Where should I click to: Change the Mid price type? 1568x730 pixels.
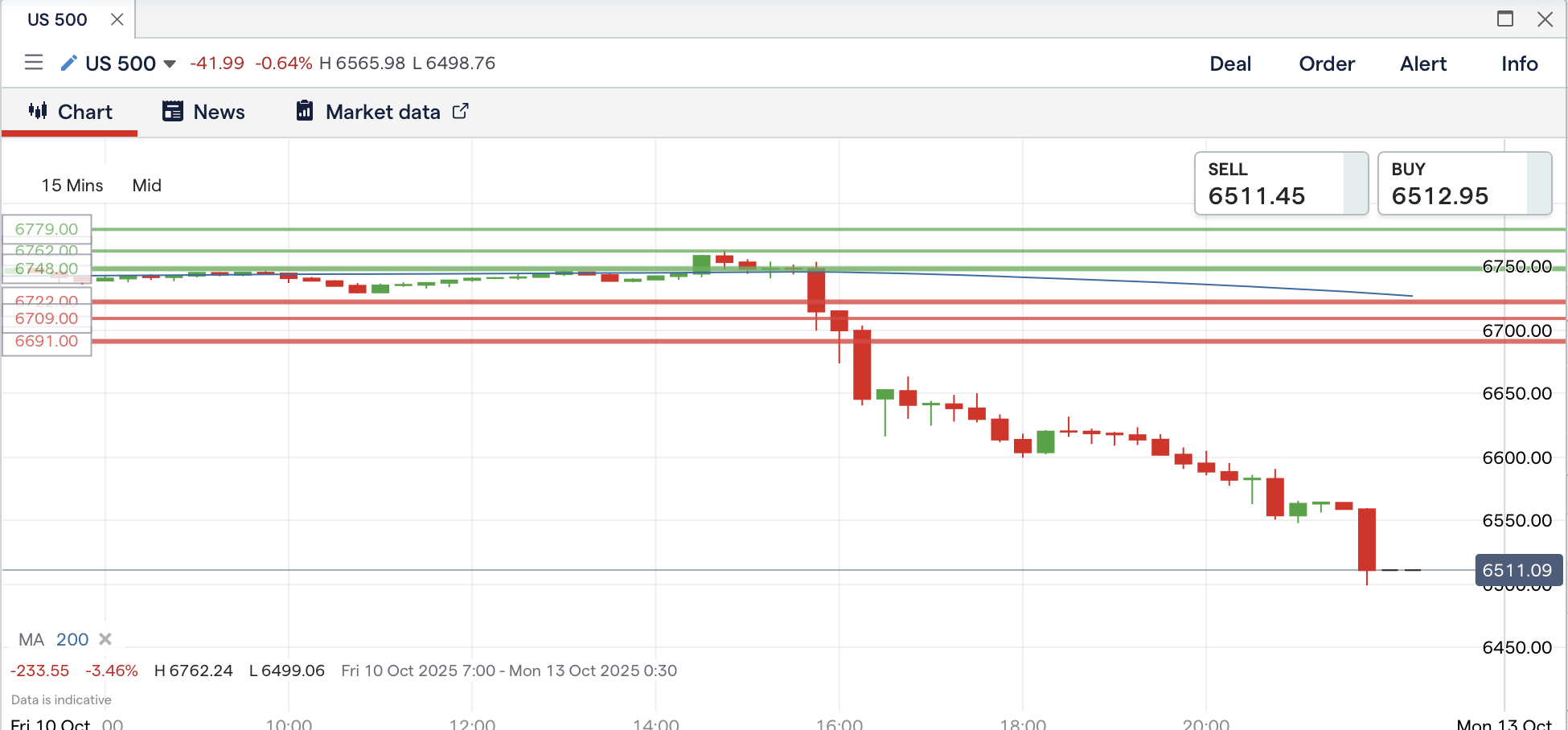pyautogui.click(x=147, y=186)
